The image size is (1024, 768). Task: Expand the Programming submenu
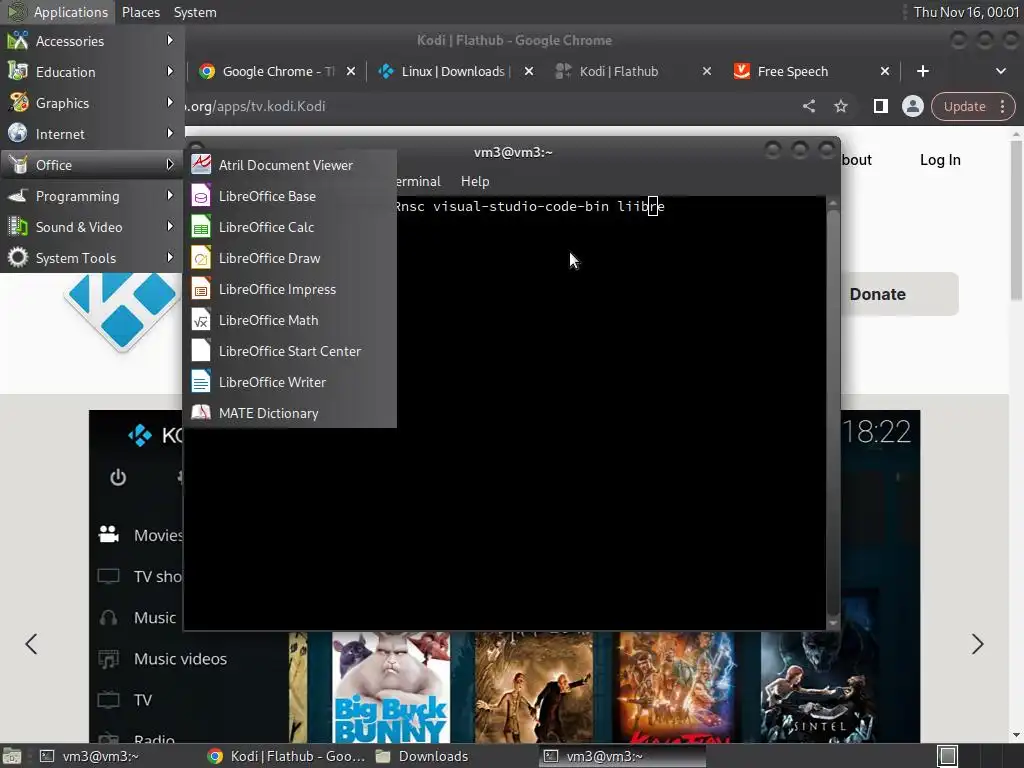click(92, 196)
